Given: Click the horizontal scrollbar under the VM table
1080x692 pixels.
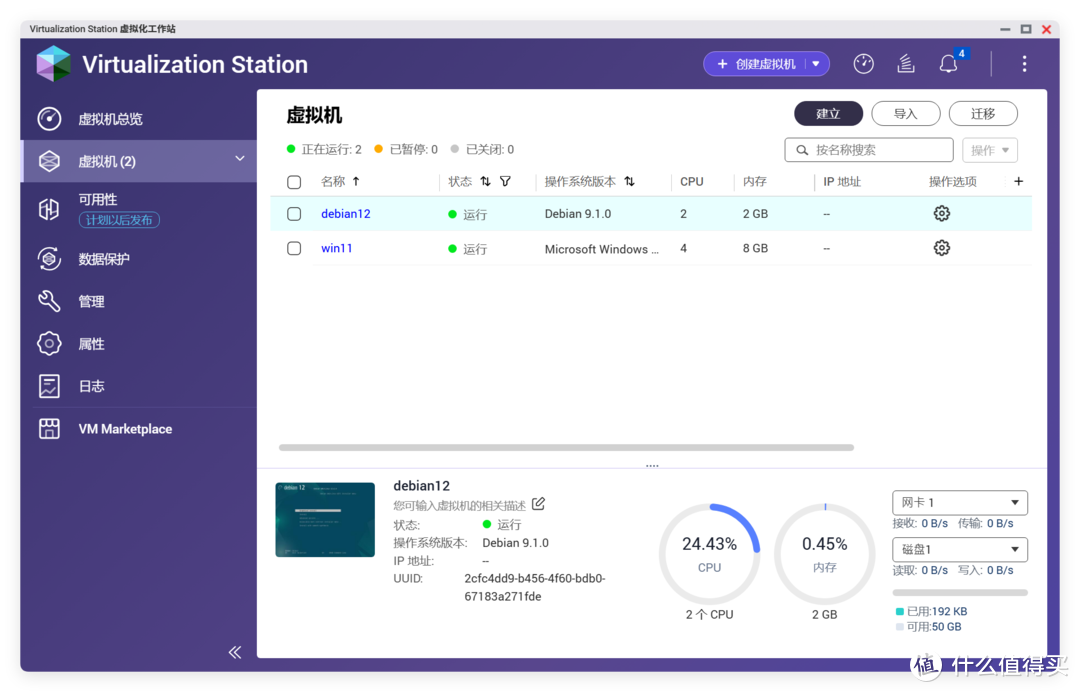Looking at the screenshot, I should pos(566,447).
